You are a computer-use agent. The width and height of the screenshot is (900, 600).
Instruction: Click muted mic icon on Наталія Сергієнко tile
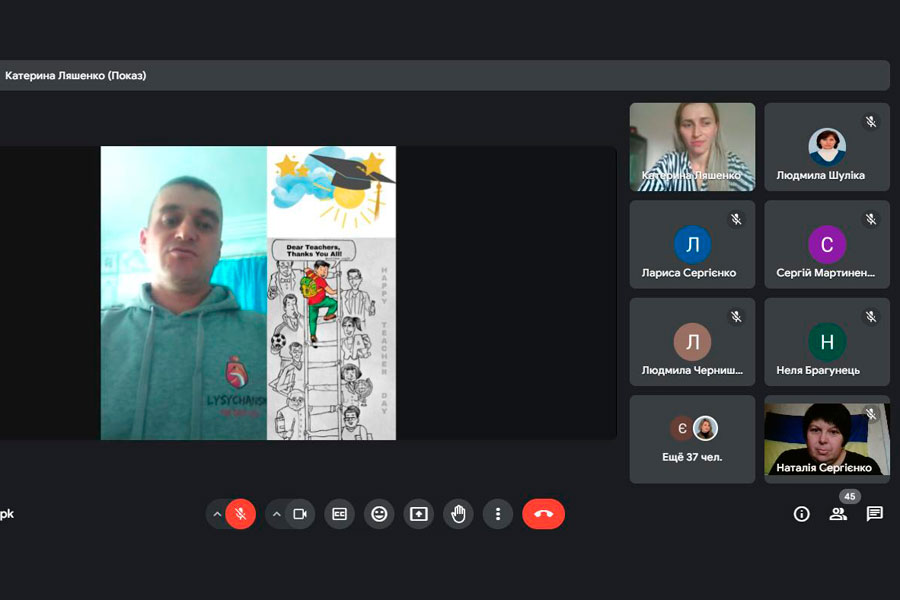[x=871, y=414]
